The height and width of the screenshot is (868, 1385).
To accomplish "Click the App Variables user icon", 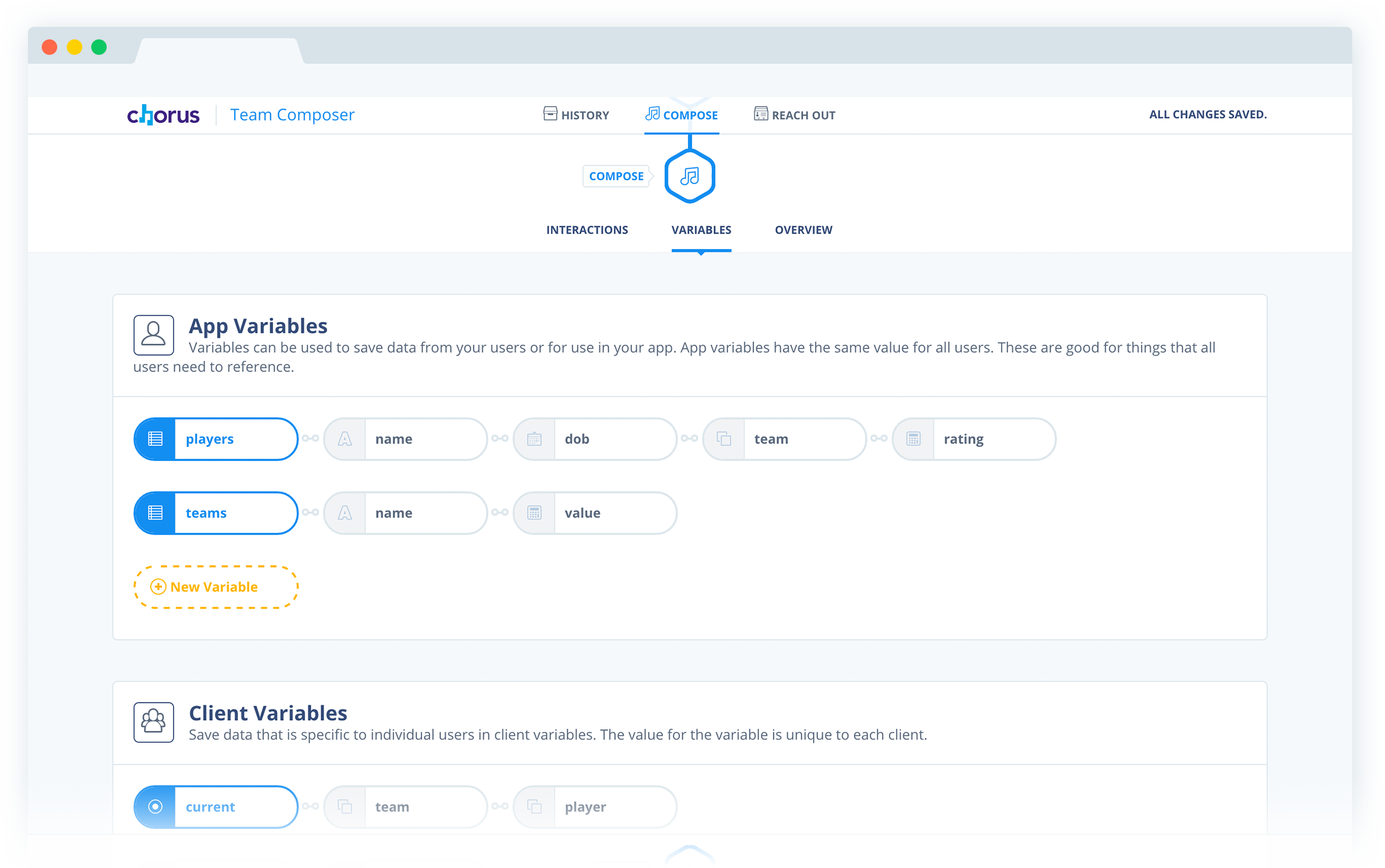I will (x=153, y=334).
